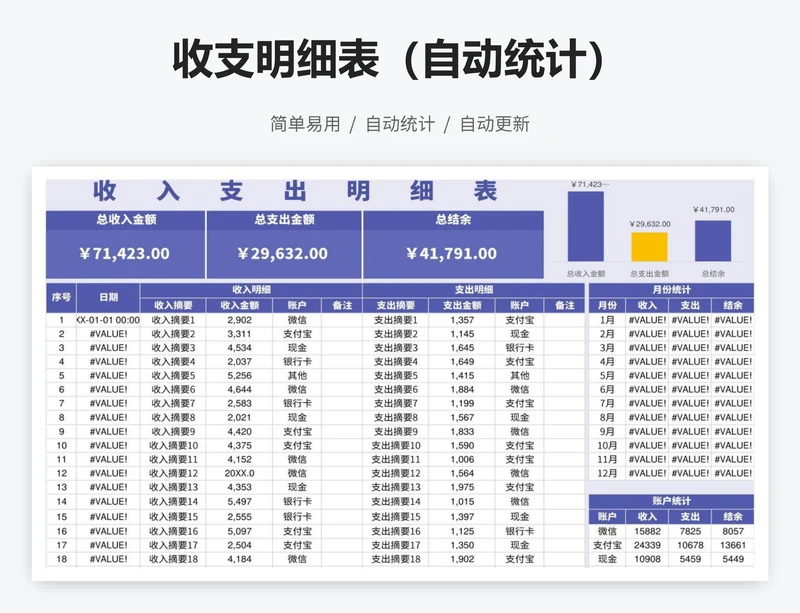Select the cell 收入摘要1
Viewport: 800px width, 613px height.
coord(173,320)
